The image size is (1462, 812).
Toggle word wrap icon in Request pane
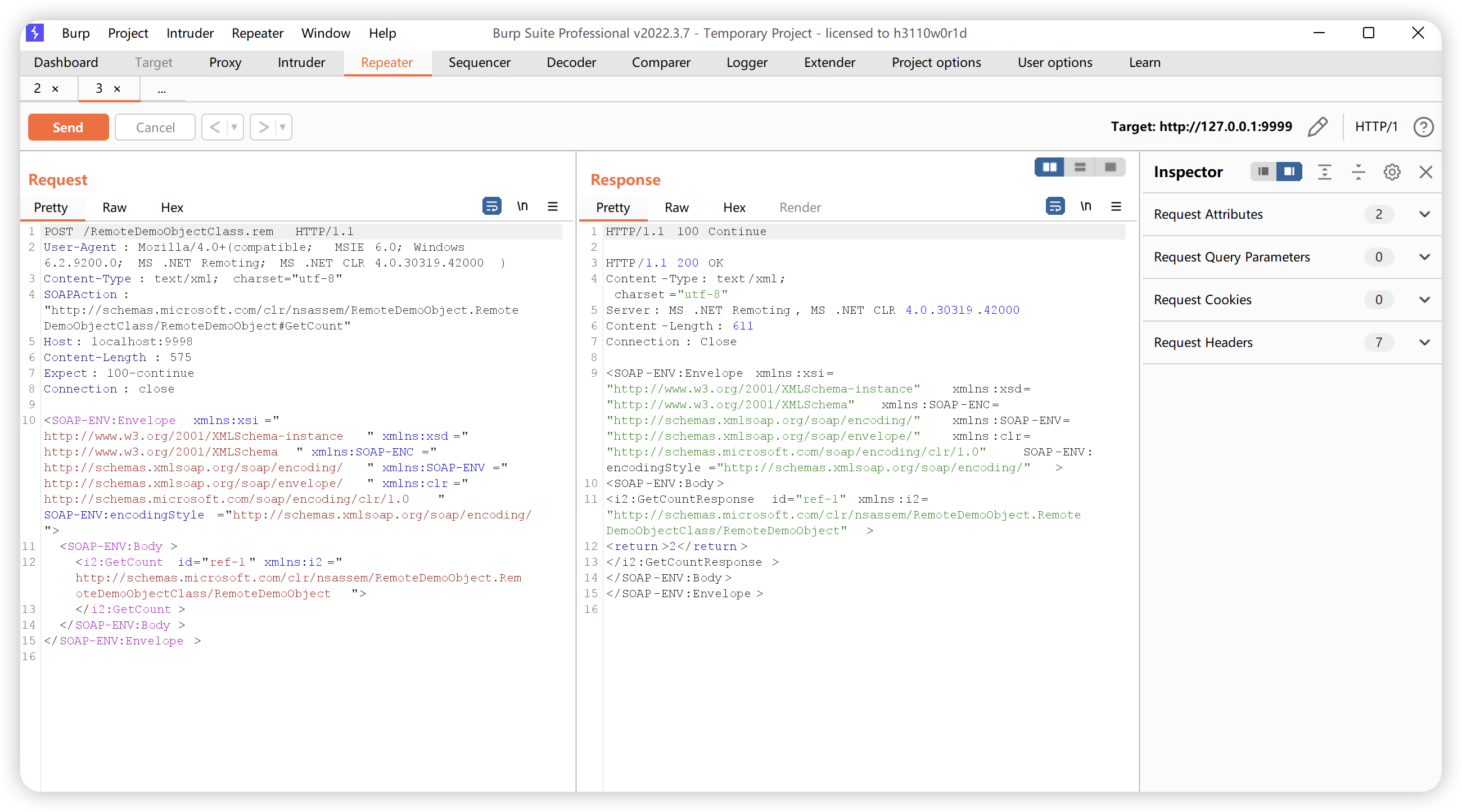[x=491, y=206]
